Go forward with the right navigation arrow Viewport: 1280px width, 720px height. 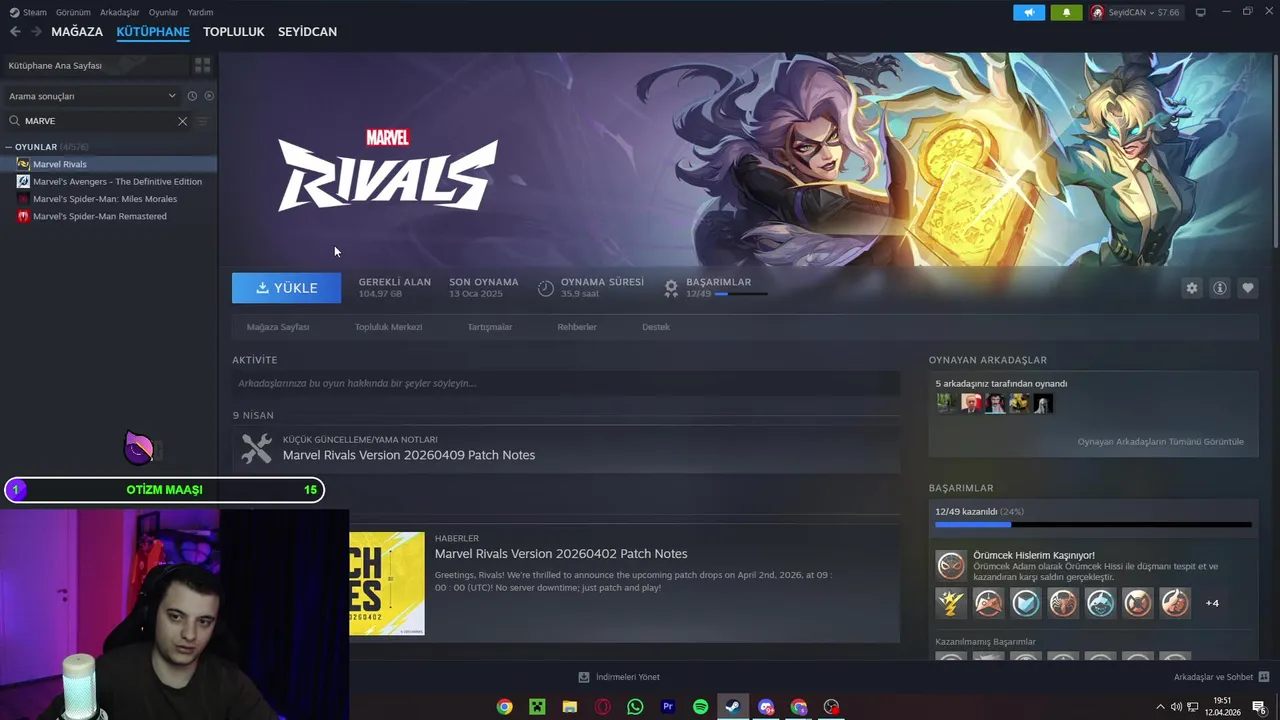point(36,32)
